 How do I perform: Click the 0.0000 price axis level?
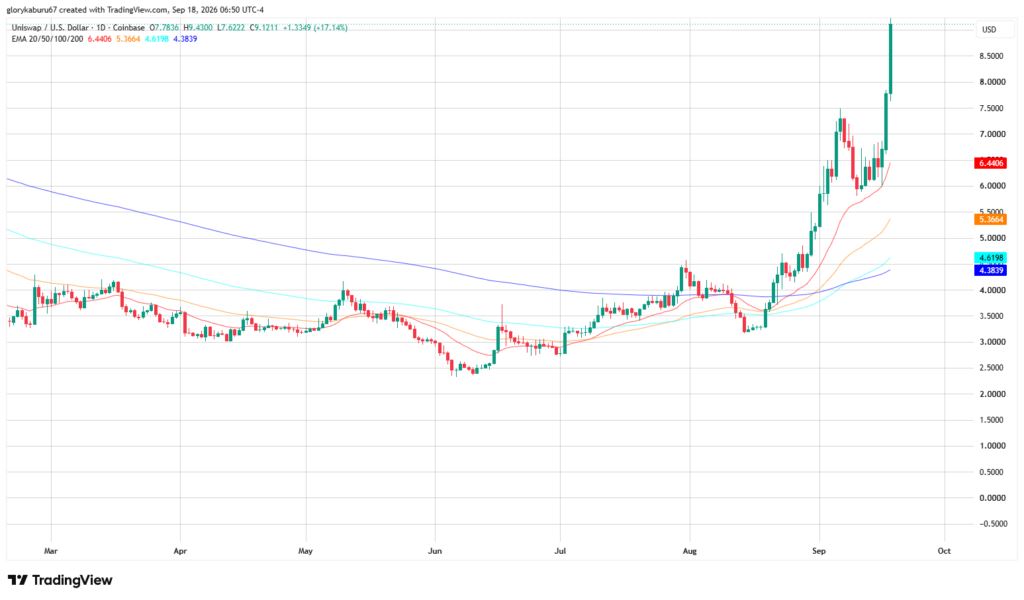click(x=992, y=498)
